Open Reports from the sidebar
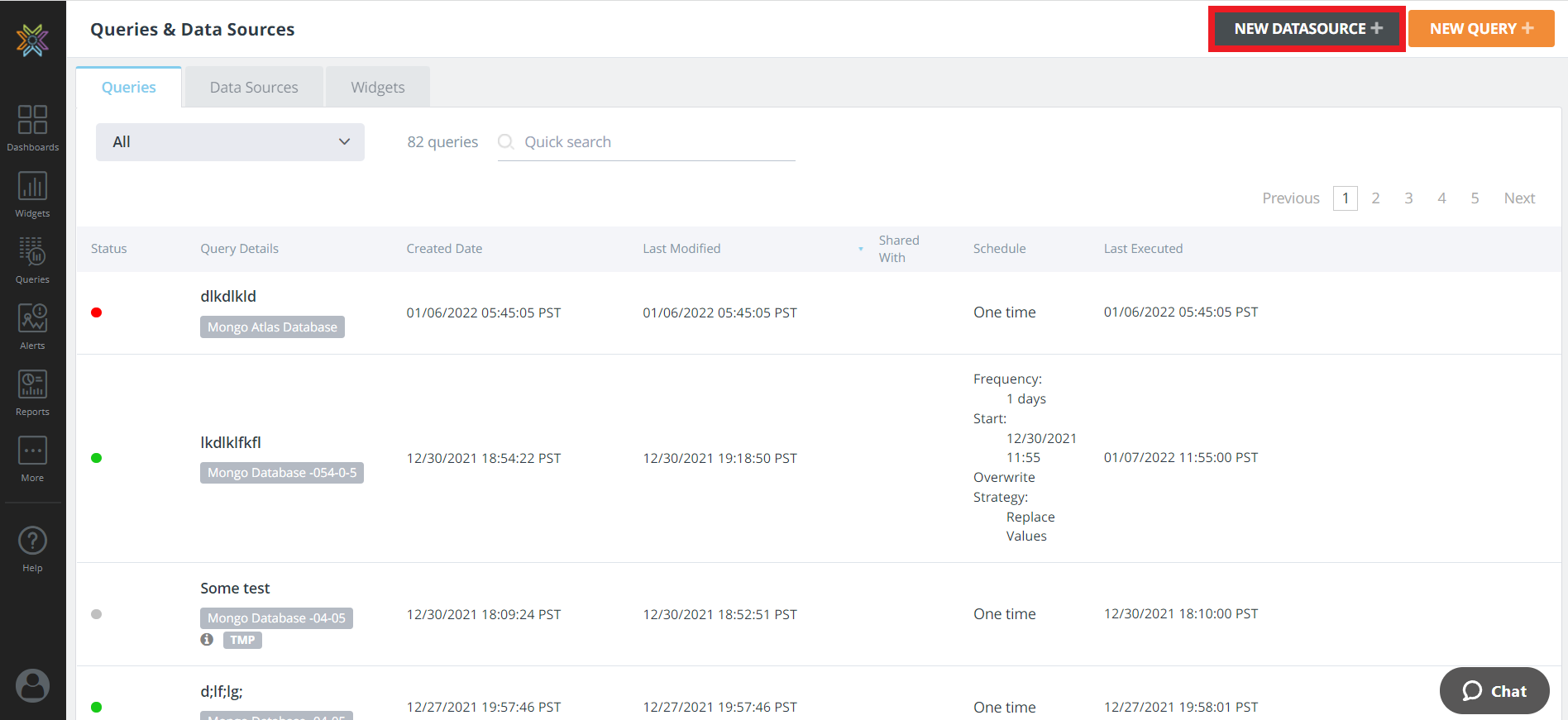The width and height of the screenshot is (1568, 720). point(32,393)
